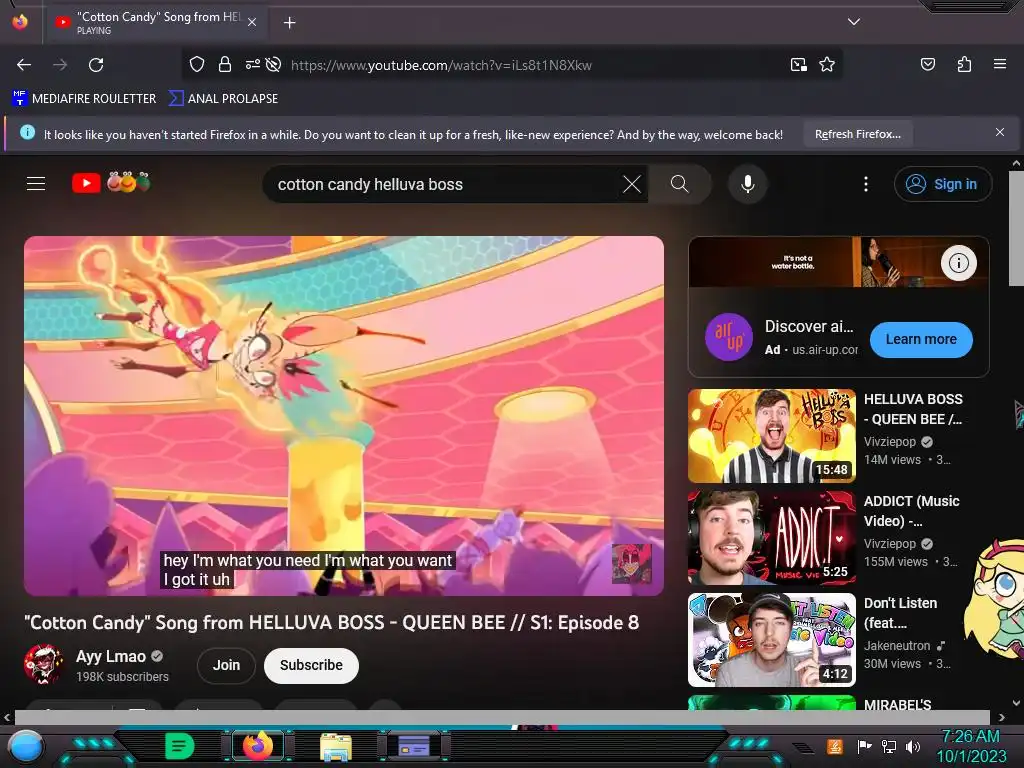Open the Don't Listen video thumbnail
Image resolution: width=1024 pixels, height=768 pixels.
click(x=772, y=640)
